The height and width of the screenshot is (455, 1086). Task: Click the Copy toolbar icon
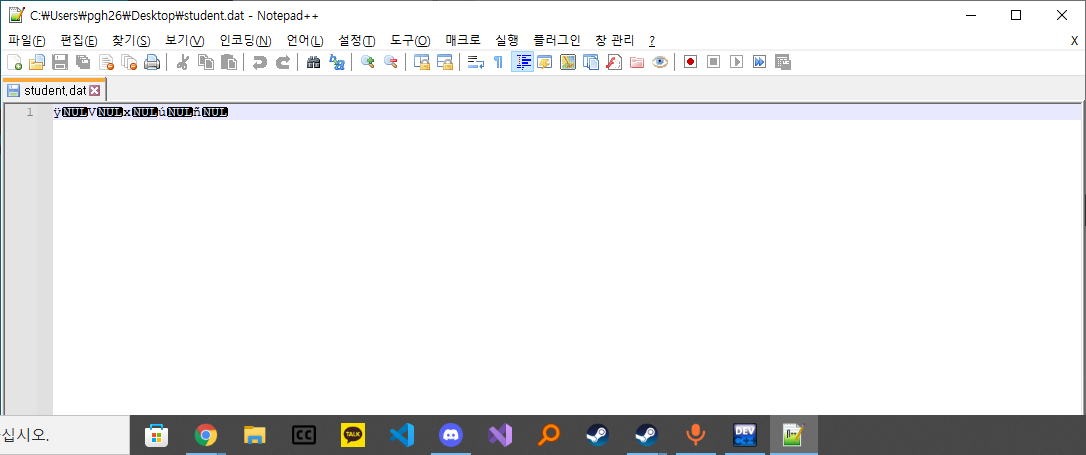(x=206, y=62)
